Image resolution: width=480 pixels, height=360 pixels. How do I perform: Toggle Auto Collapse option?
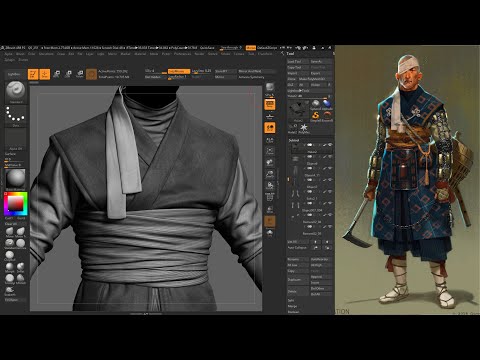298,248
